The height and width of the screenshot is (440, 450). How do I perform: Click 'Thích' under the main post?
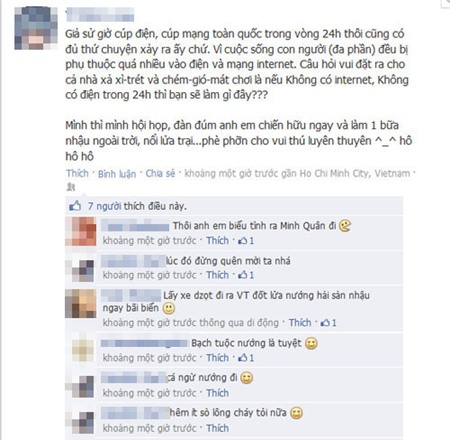pos(77,173)
